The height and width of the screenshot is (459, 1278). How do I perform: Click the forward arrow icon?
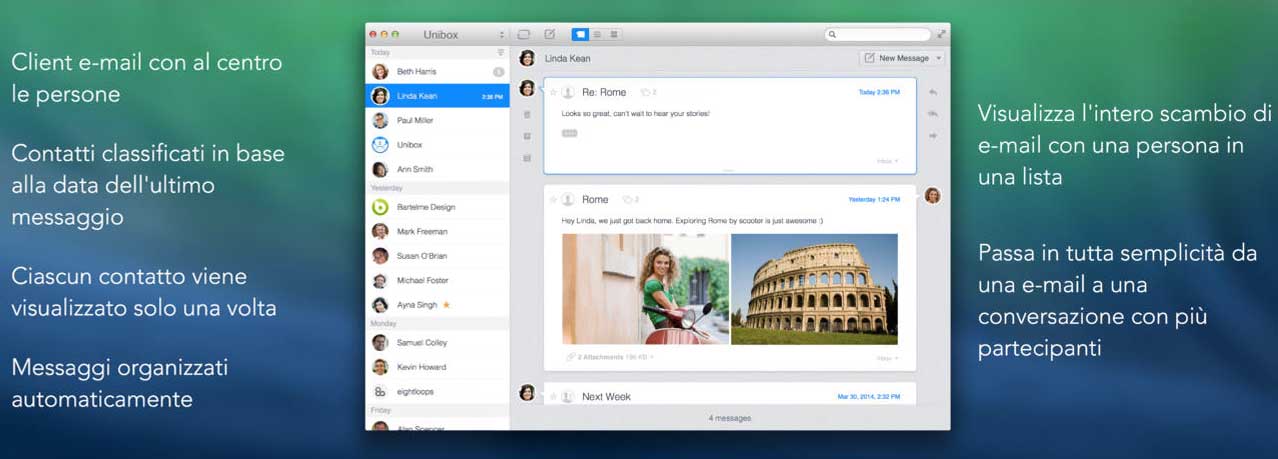pos(933,135)
